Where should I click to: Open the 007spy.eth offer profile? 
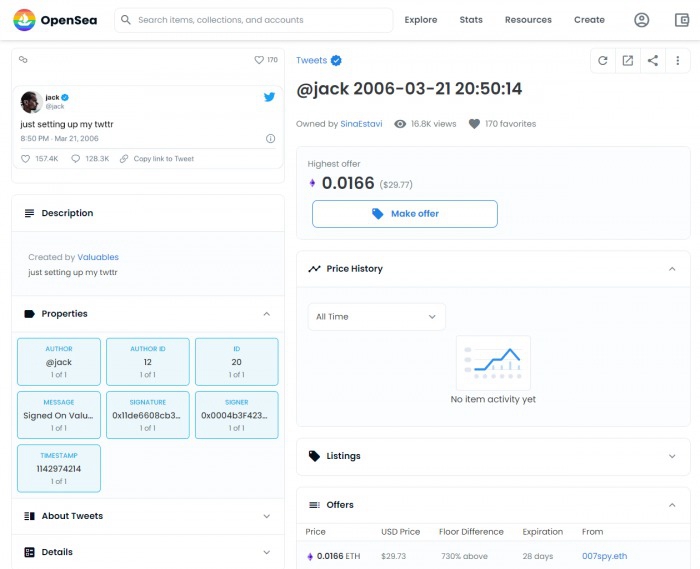[604, 556]
